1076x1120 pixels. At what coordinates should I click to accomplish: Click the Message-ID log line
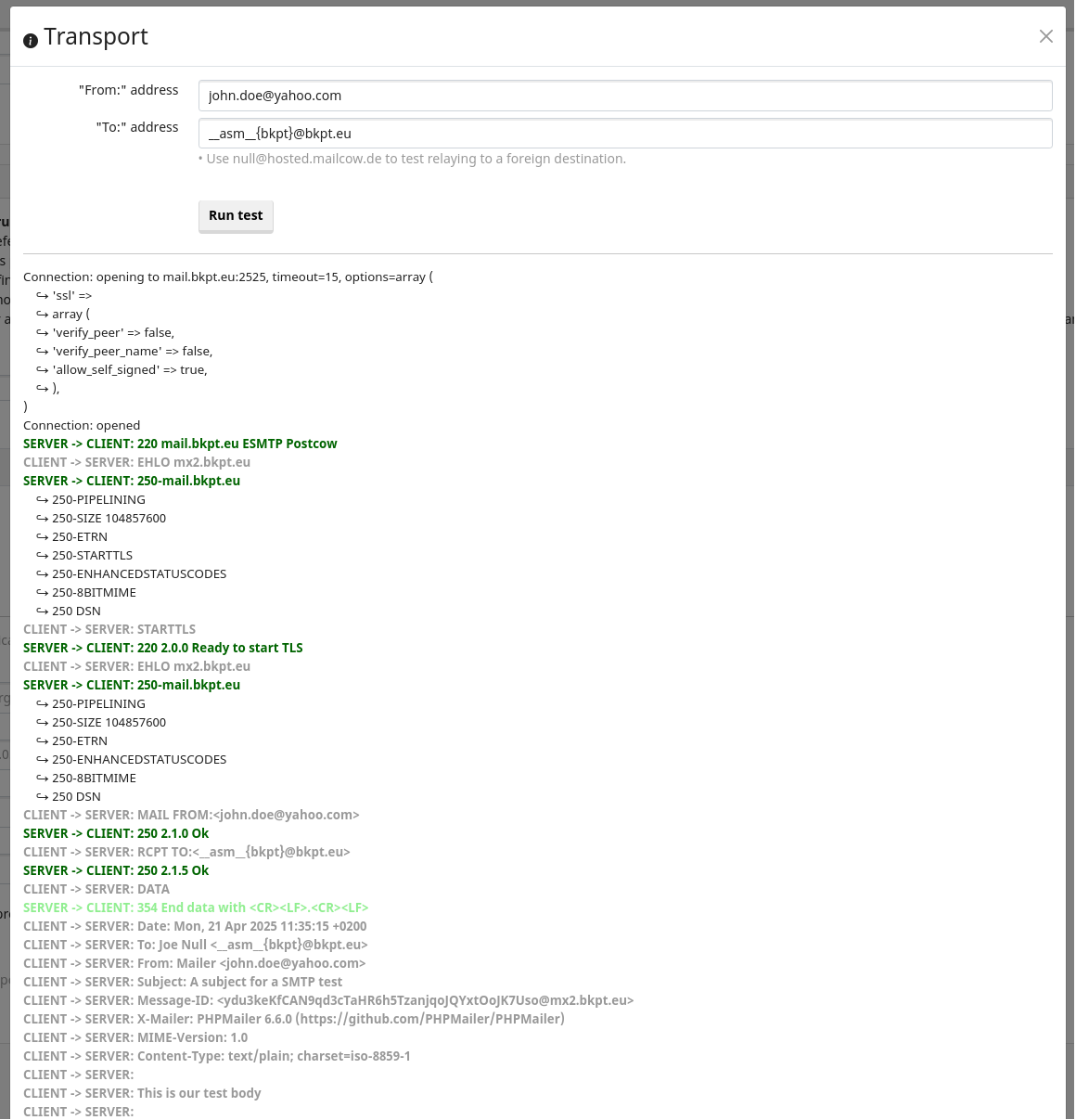click(x=328, y=1000)
